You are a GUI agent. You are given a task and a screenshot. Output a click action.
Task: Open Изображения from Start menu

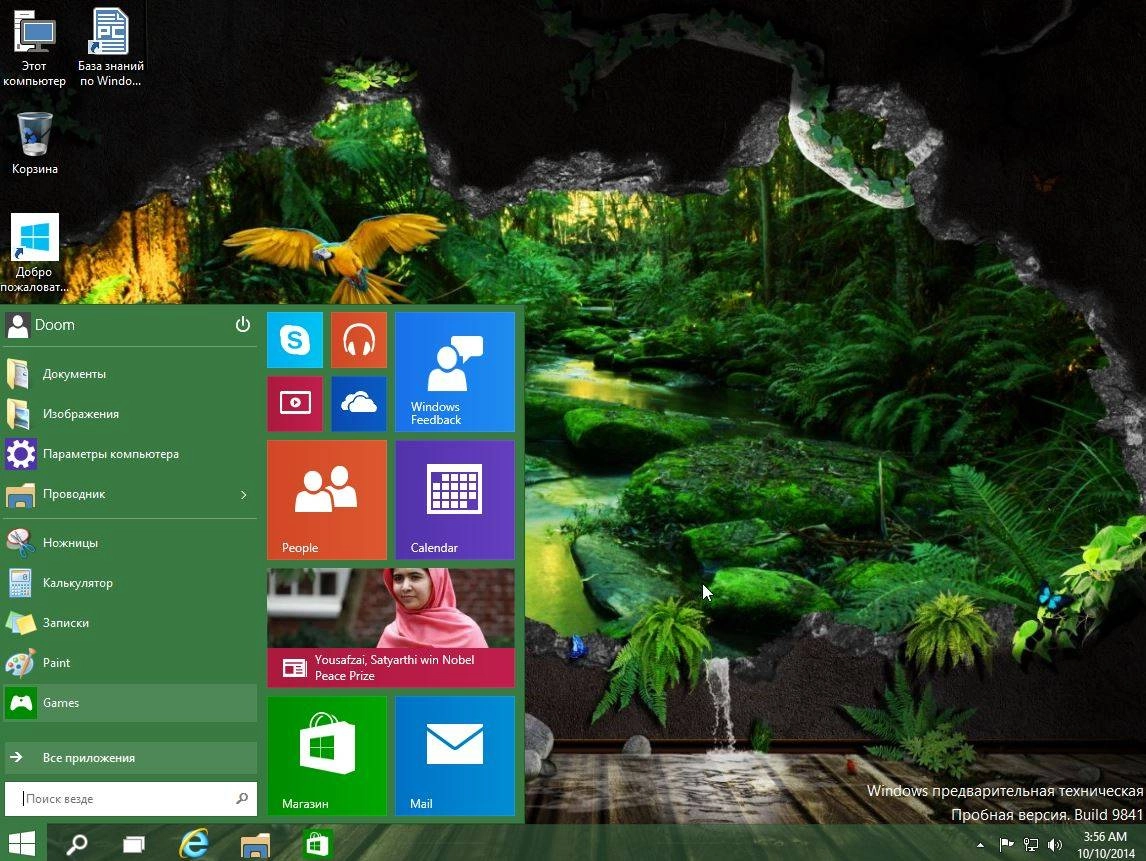click(x=130, y=414)
